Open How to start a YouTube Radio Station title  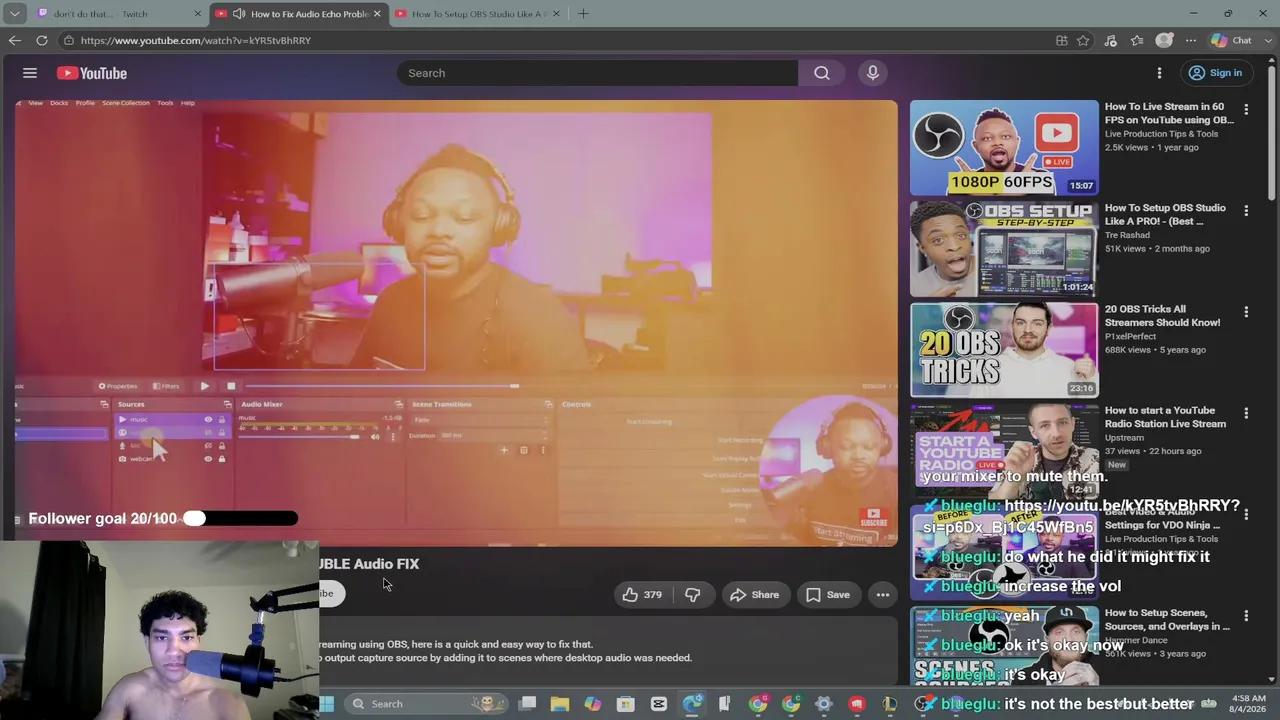1165,417
